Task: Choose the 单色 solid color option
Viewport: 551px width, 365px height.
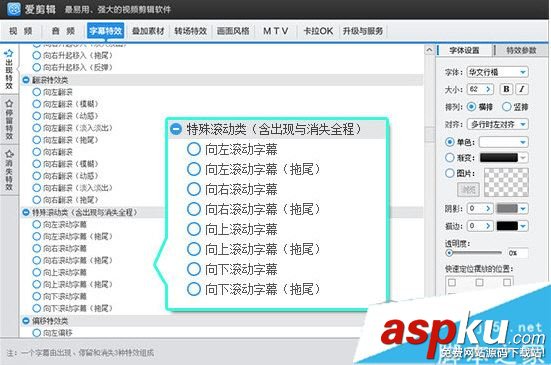Action: point(449,142)
